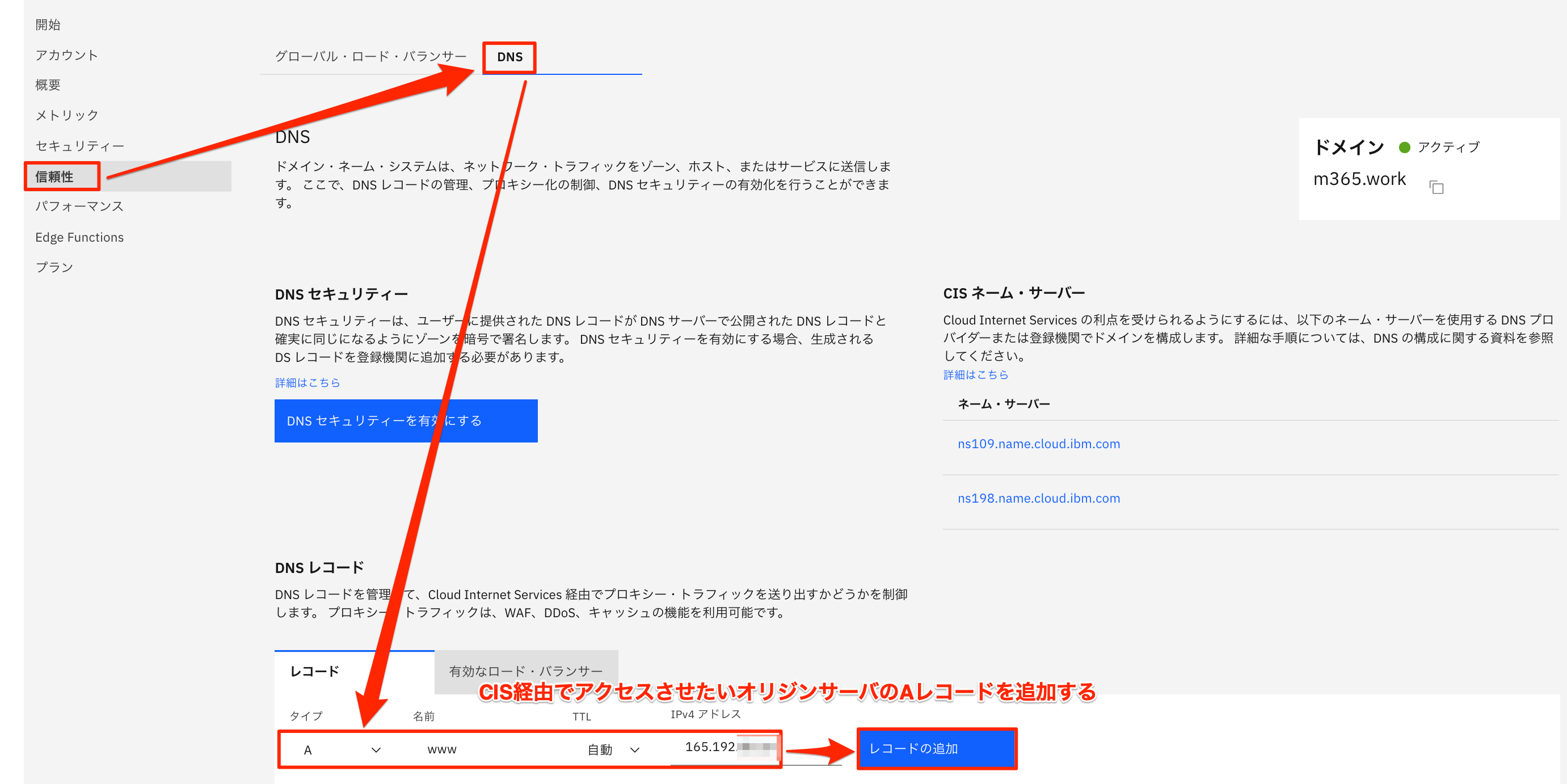Image resolution: width=1567 pixels, height=784 pixels.
Task: Copy the m365.work domain name icon
Action: [x=1436, y=187]
